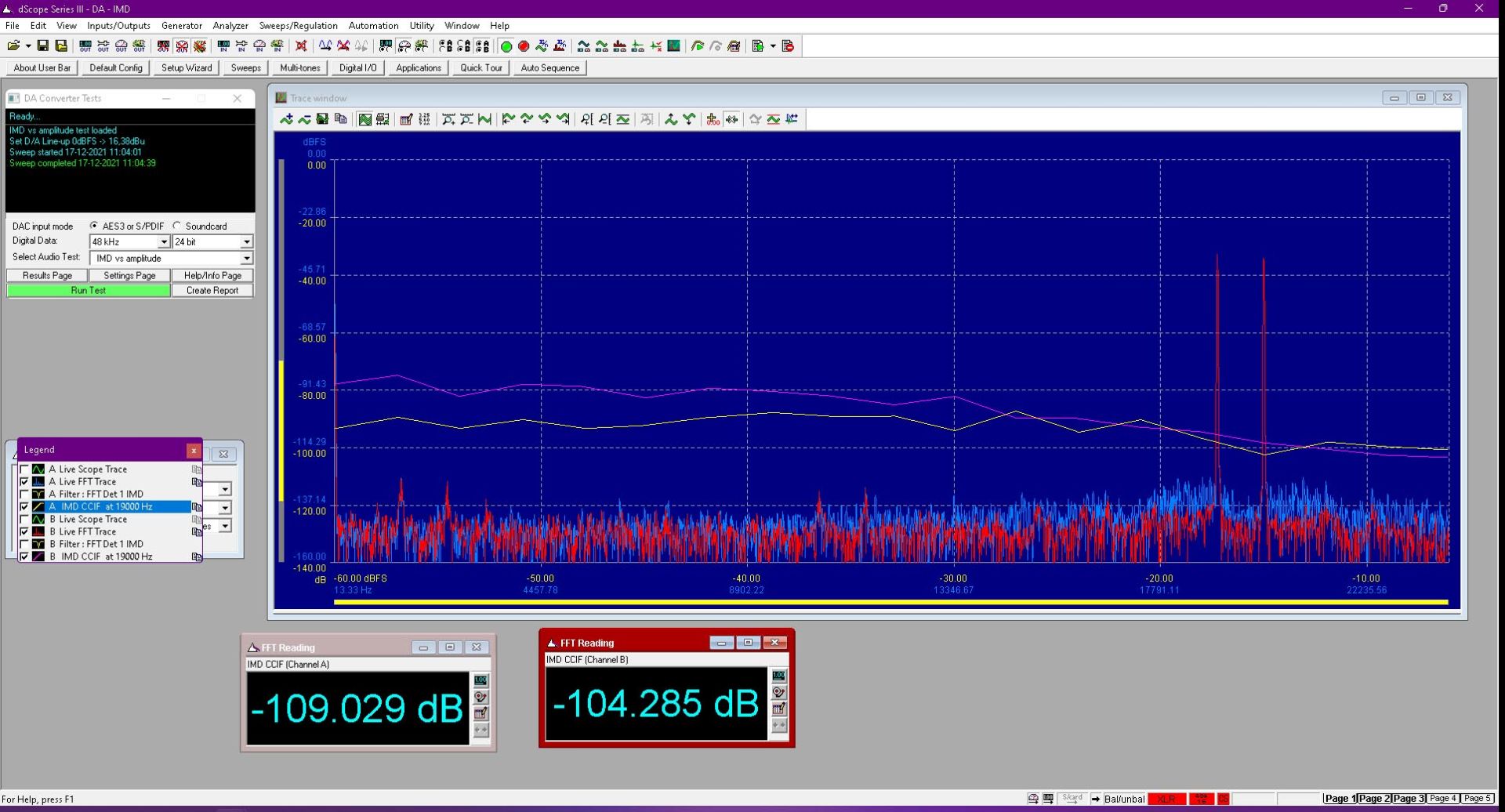Uncheck A IMD CCIF at 19000 Hz

[24, 507]
